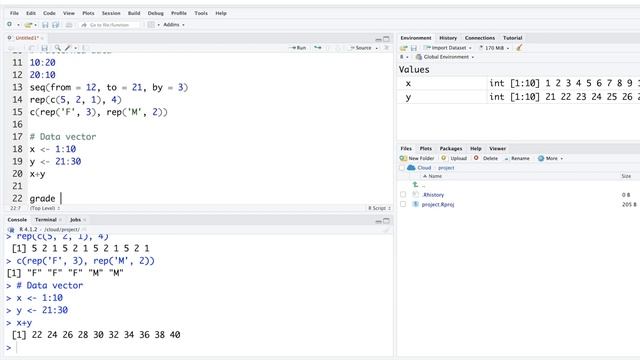
Task: Open the Tools menu
Action: click(201, 13)
